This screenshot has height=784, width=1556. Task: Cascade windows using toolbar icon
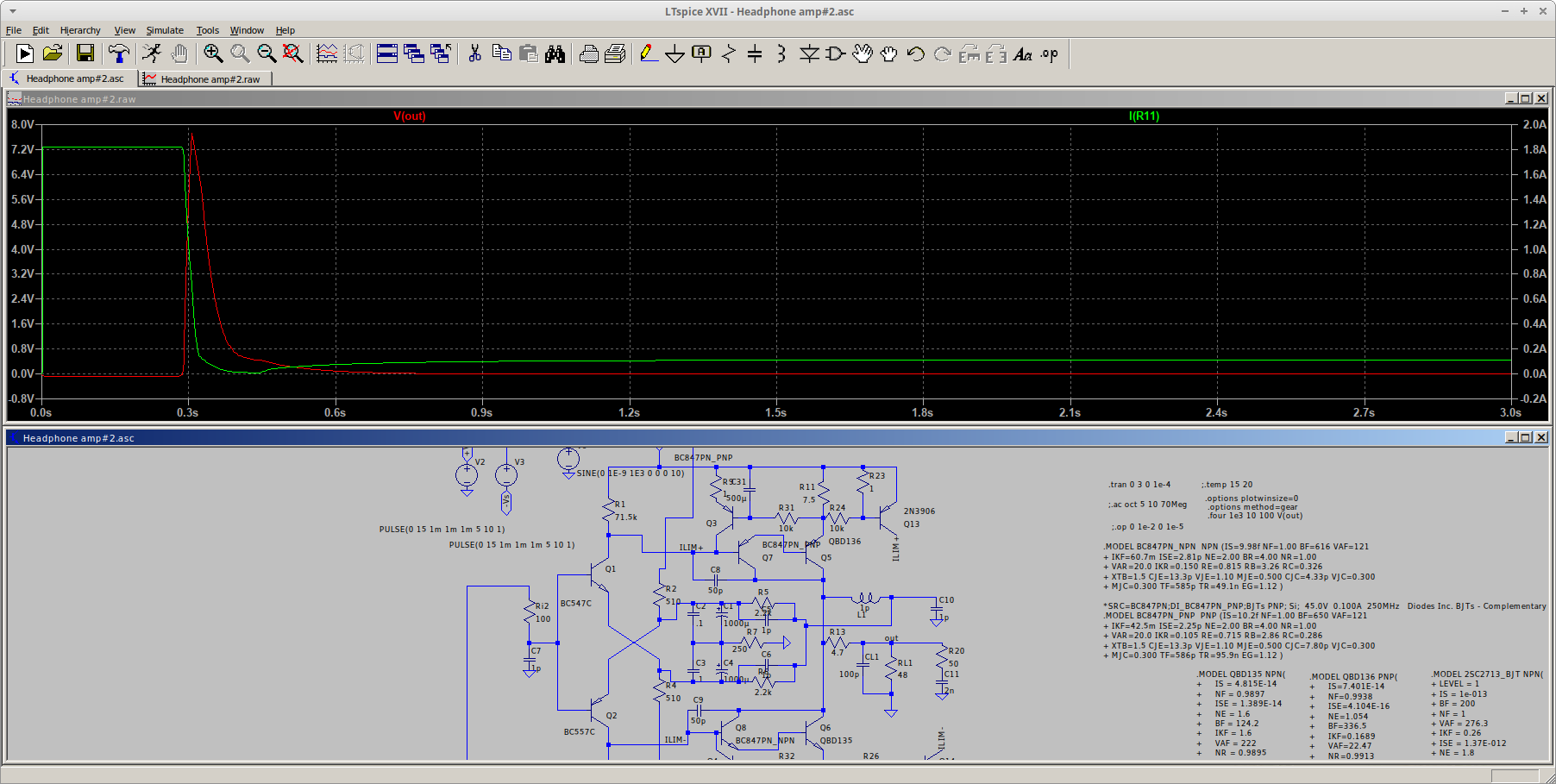414,53
